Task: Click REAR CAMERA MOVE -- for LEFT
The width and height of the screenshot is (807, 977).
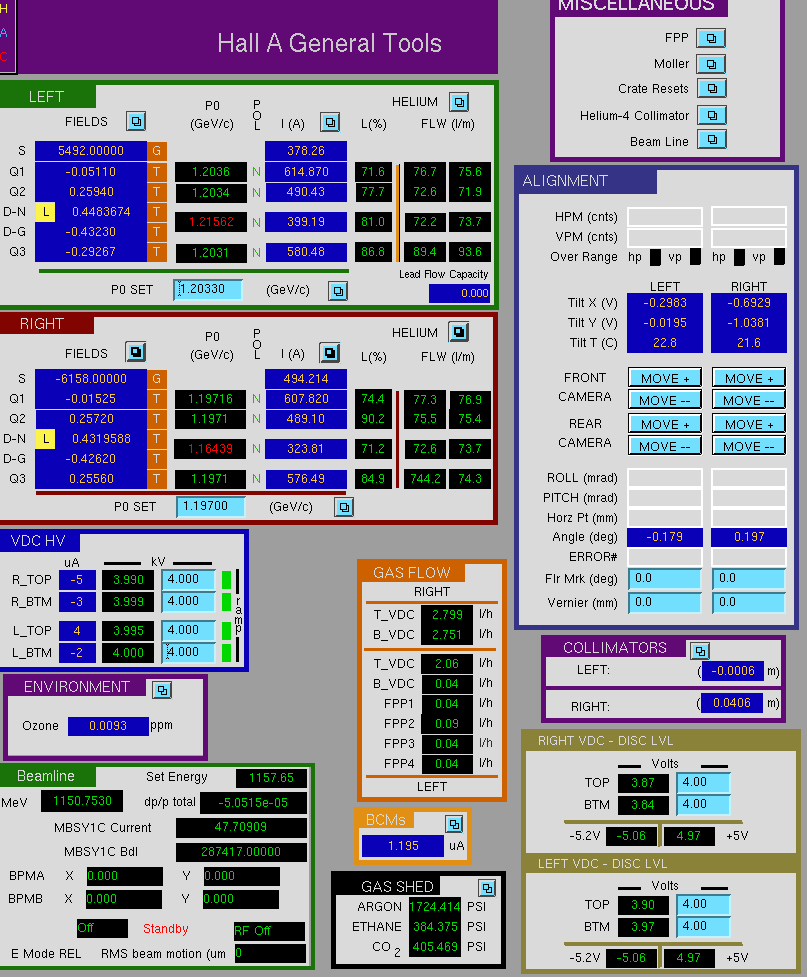Action: [x=665, y=446]
